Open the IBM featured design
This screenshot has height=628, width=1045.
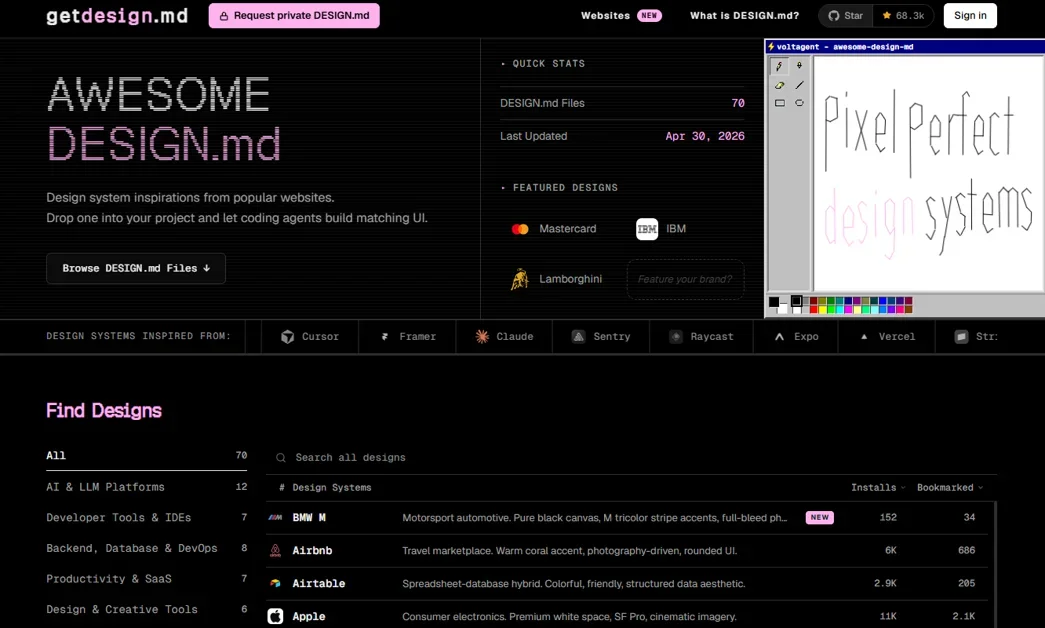click(x=661, y=229)
